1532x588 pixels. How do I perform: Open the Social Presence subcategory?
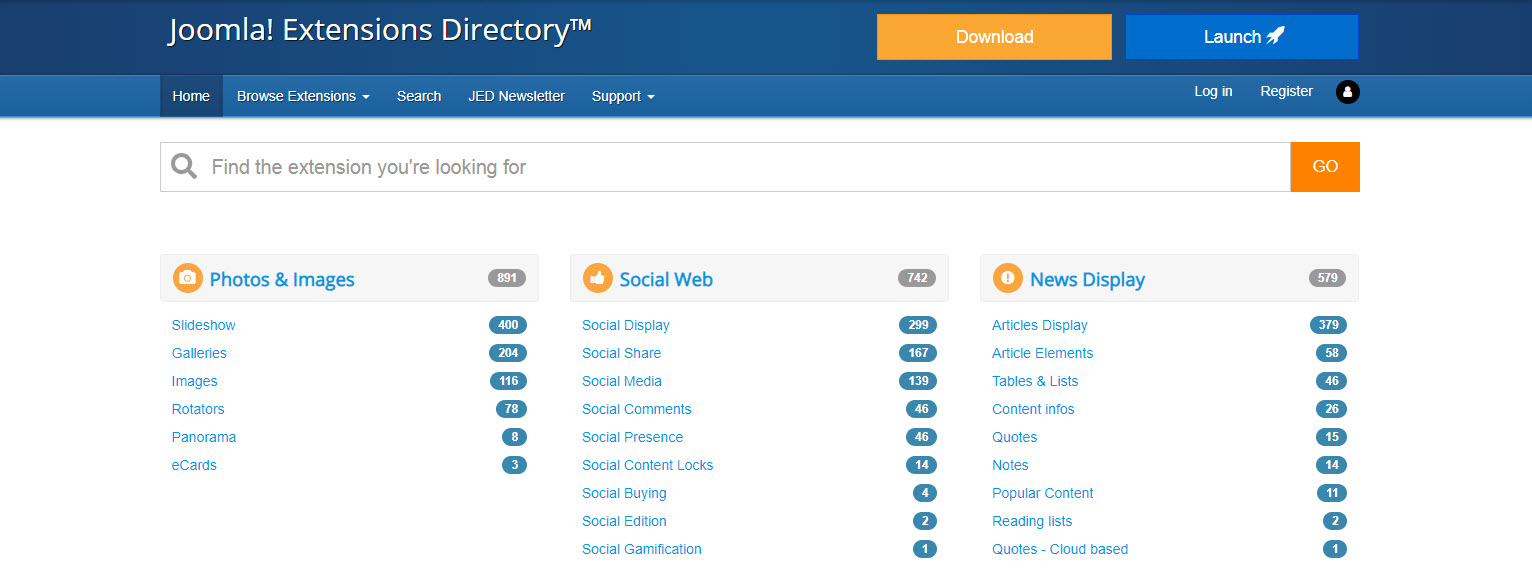[x=632, y=437]
